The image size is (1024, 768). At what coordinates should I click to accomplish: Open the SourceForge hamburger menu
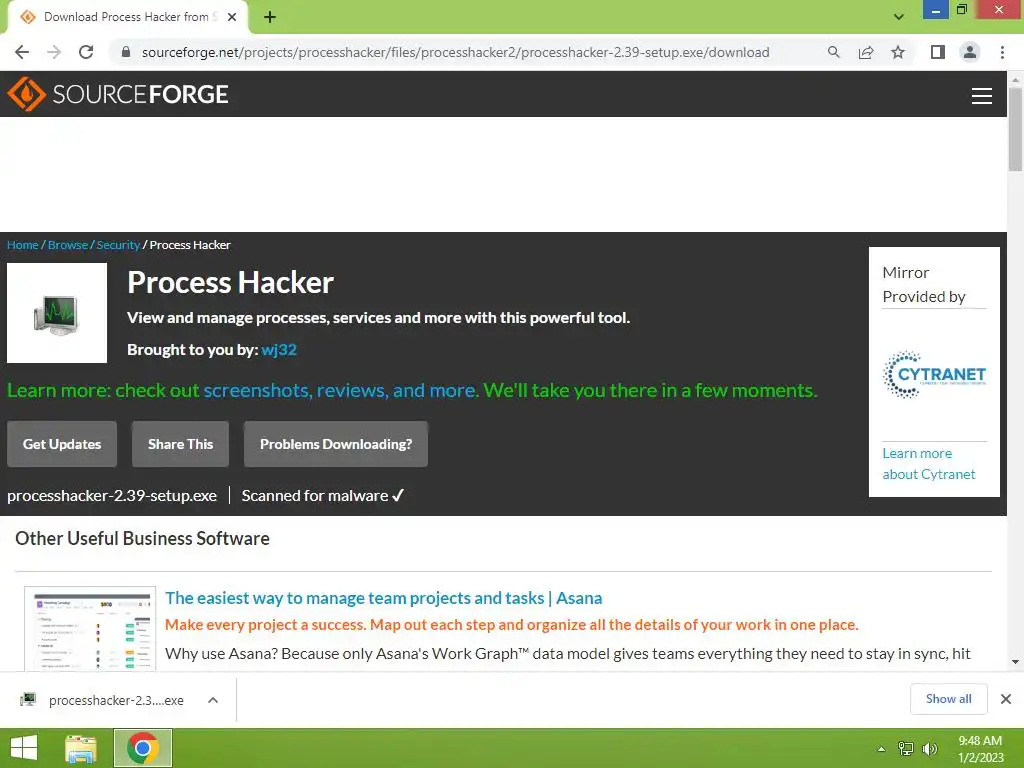point(981,95)
